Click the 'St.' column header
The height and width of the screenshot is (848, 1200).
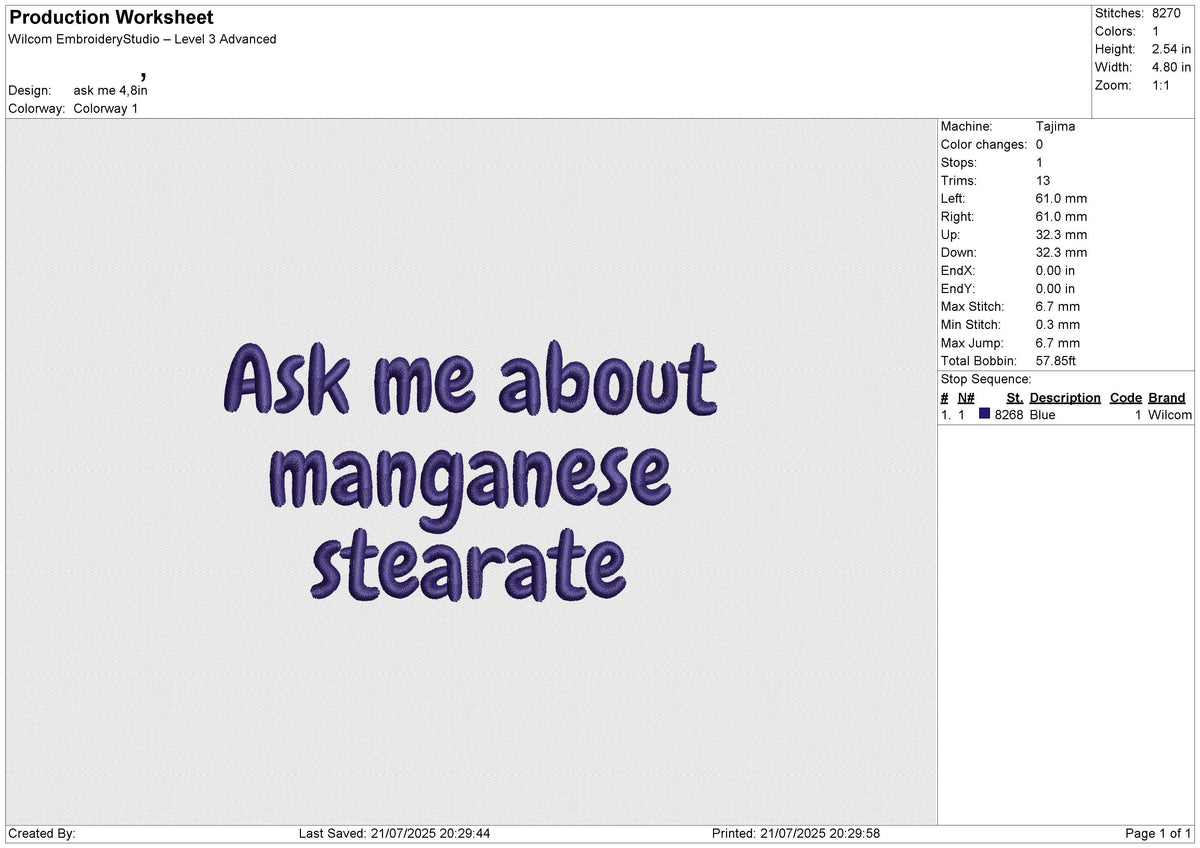pyautogui.click(x=1014, y=397)
